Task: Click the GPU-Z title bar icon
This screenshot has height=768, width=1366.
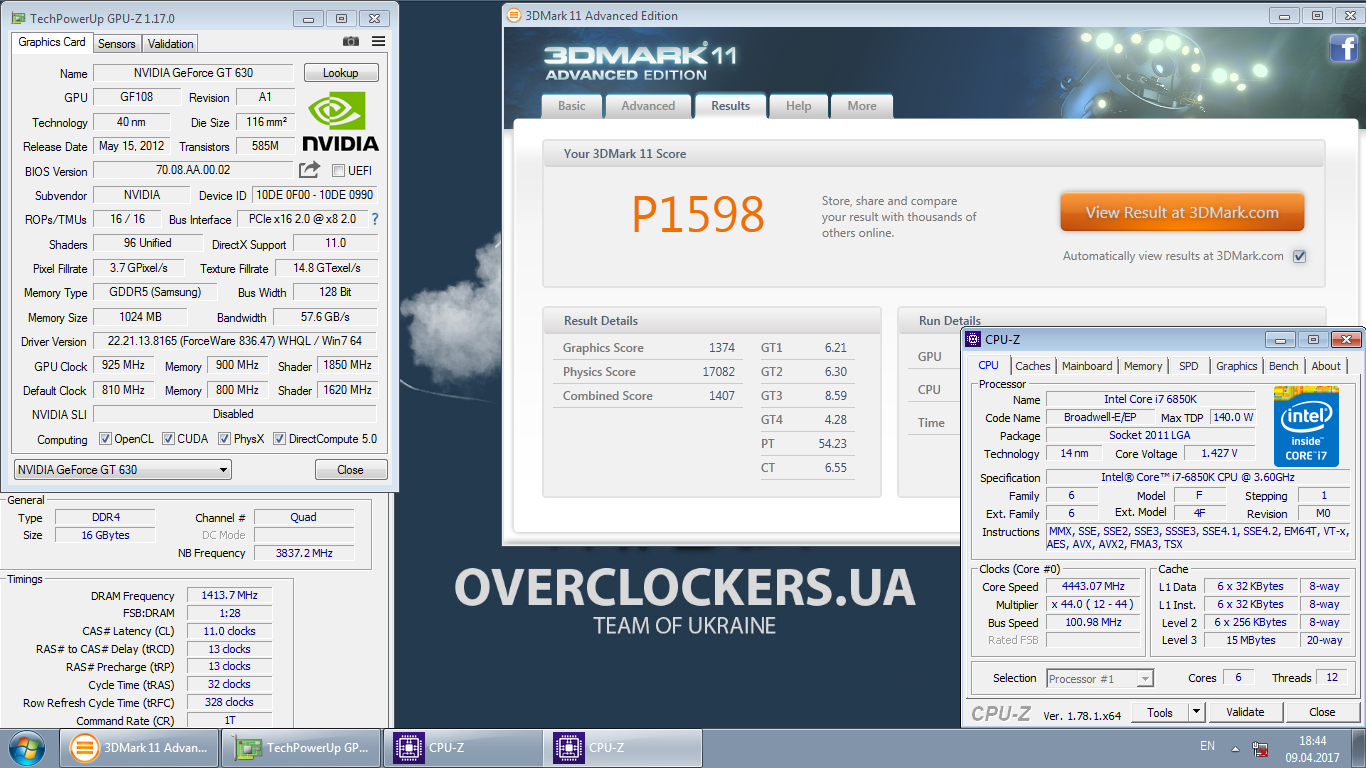Action: coord(18,18)
